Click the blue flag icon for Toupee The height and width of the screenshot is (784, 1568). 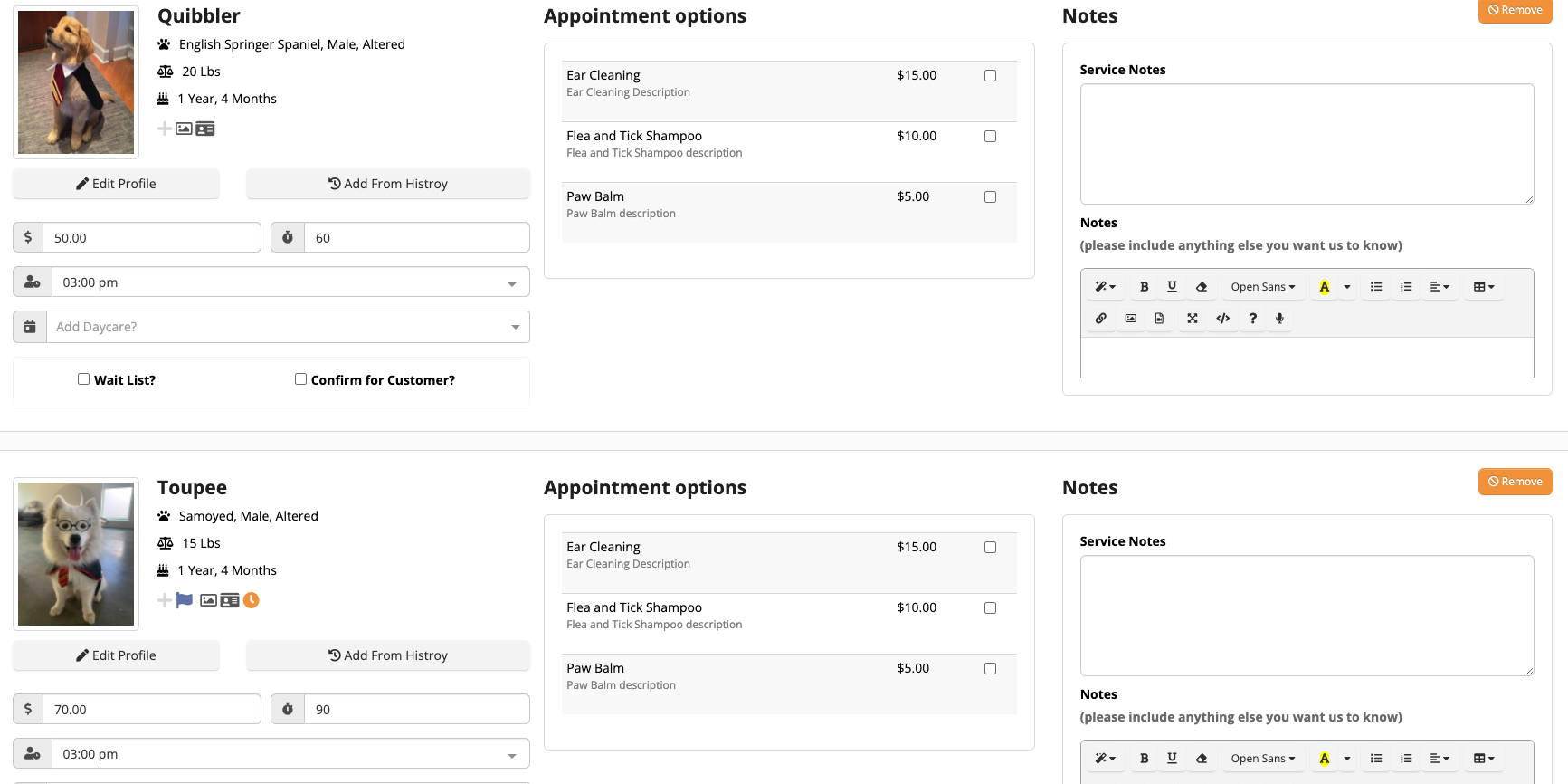pos(185,600)
